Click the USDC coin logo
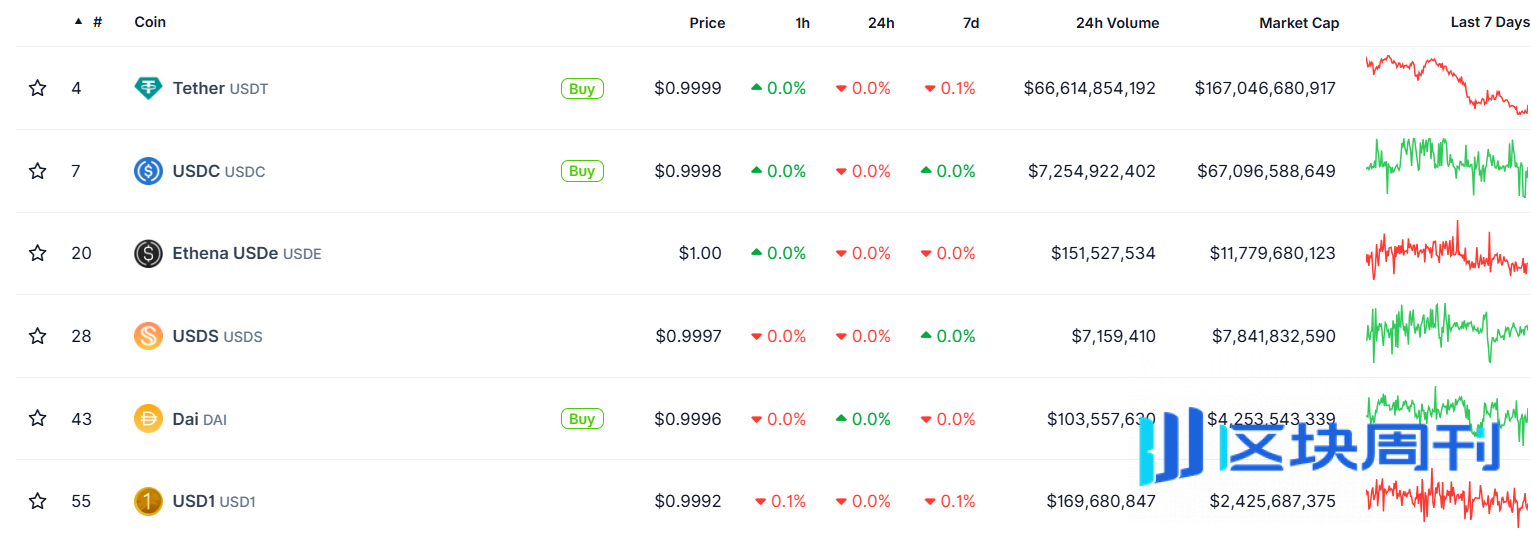This screenshot has height=540, width=1531. [148, 171]
